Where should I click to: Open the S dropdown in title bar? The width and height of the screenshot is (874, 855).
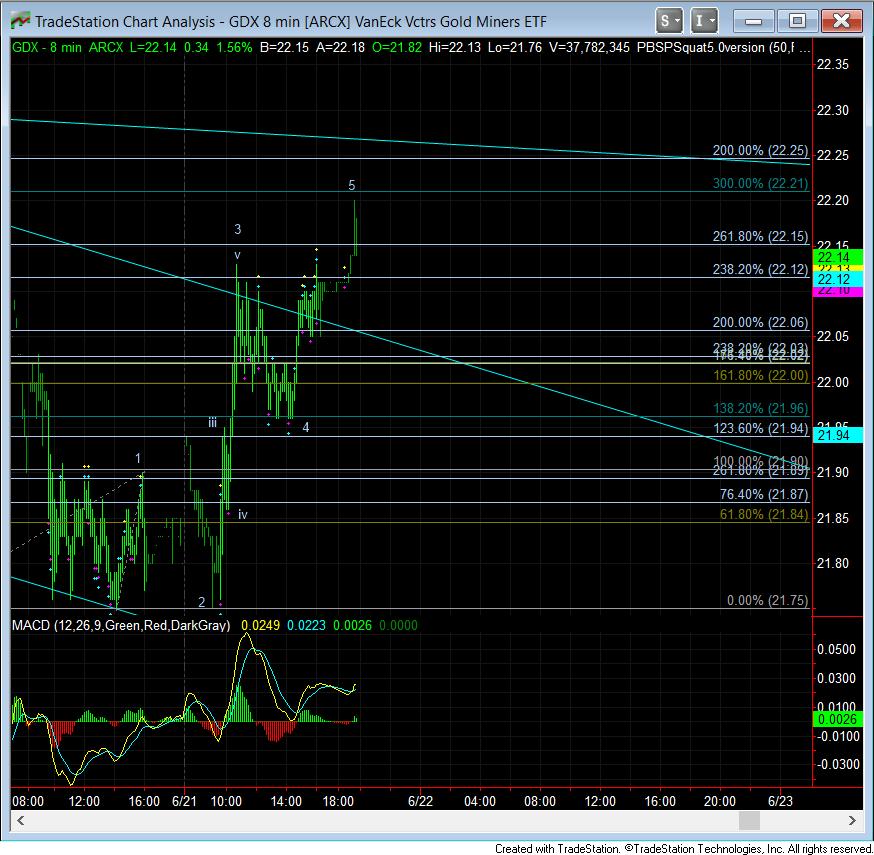click(x=669, y=21)
